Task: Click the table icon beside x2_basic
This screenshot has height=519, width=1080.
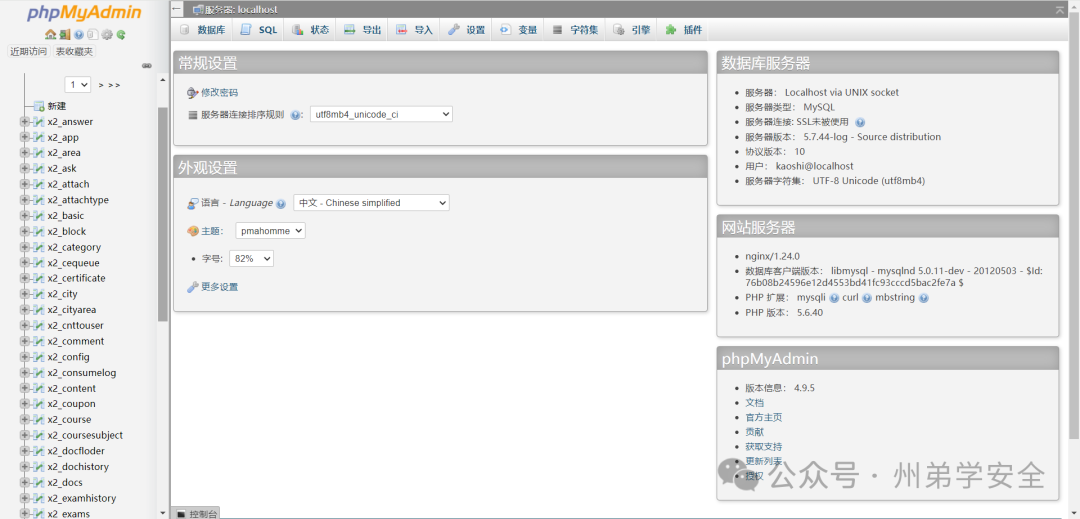Action: click(39, 215)
